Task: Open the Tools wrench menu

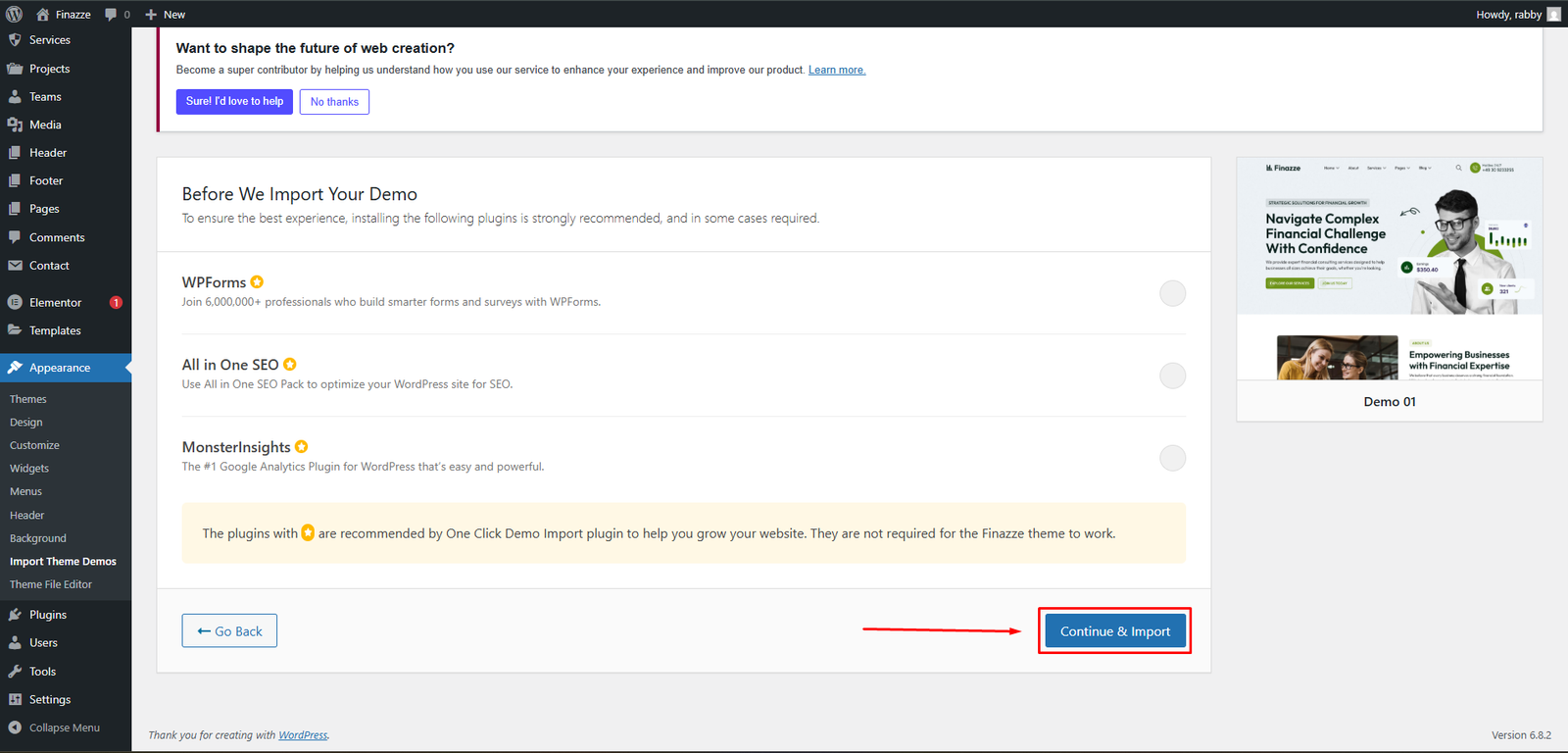Action: click(x=15, y=672)
